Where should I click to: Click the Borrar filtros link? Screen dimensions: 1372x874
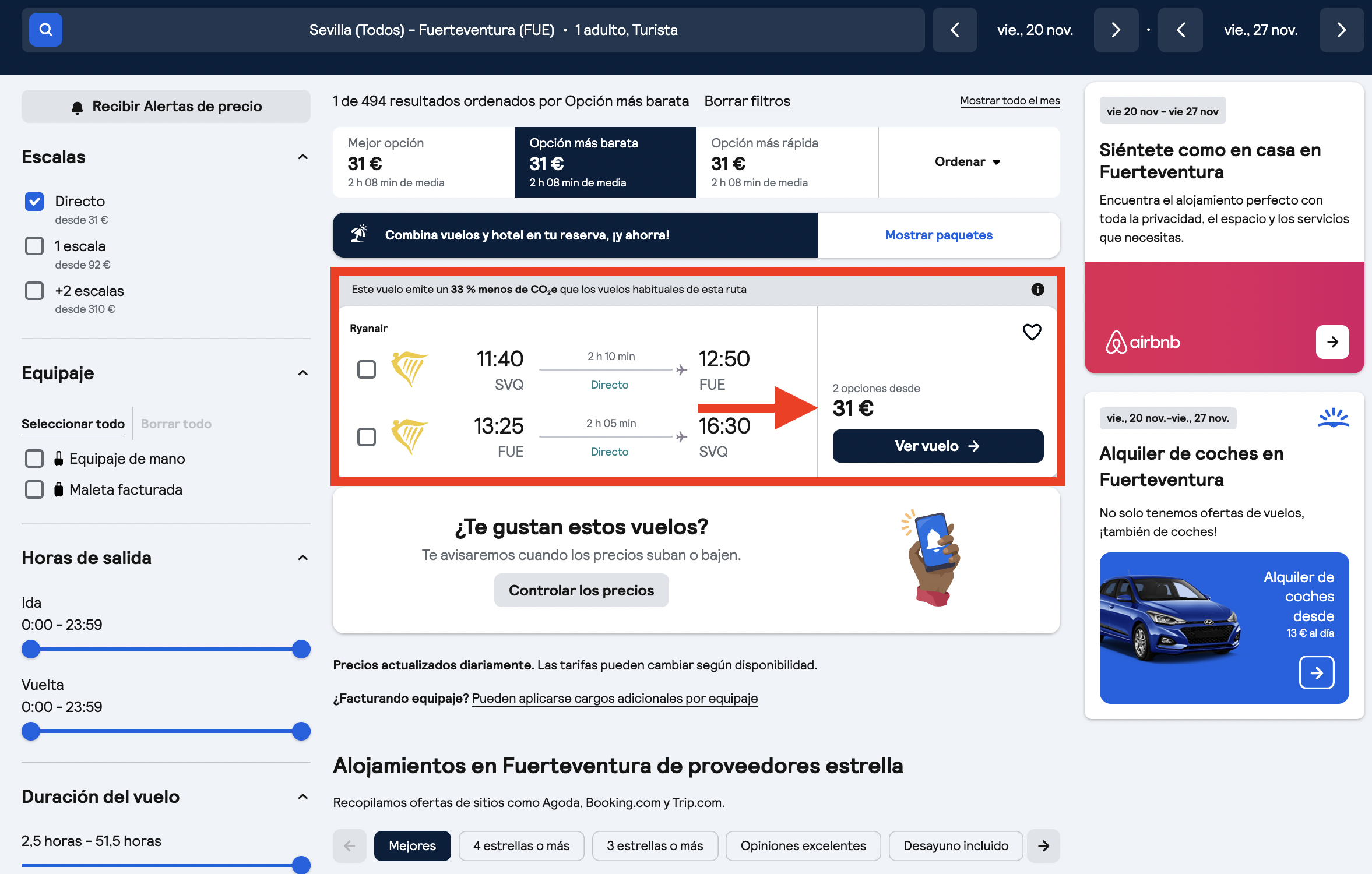pos(747,101)
